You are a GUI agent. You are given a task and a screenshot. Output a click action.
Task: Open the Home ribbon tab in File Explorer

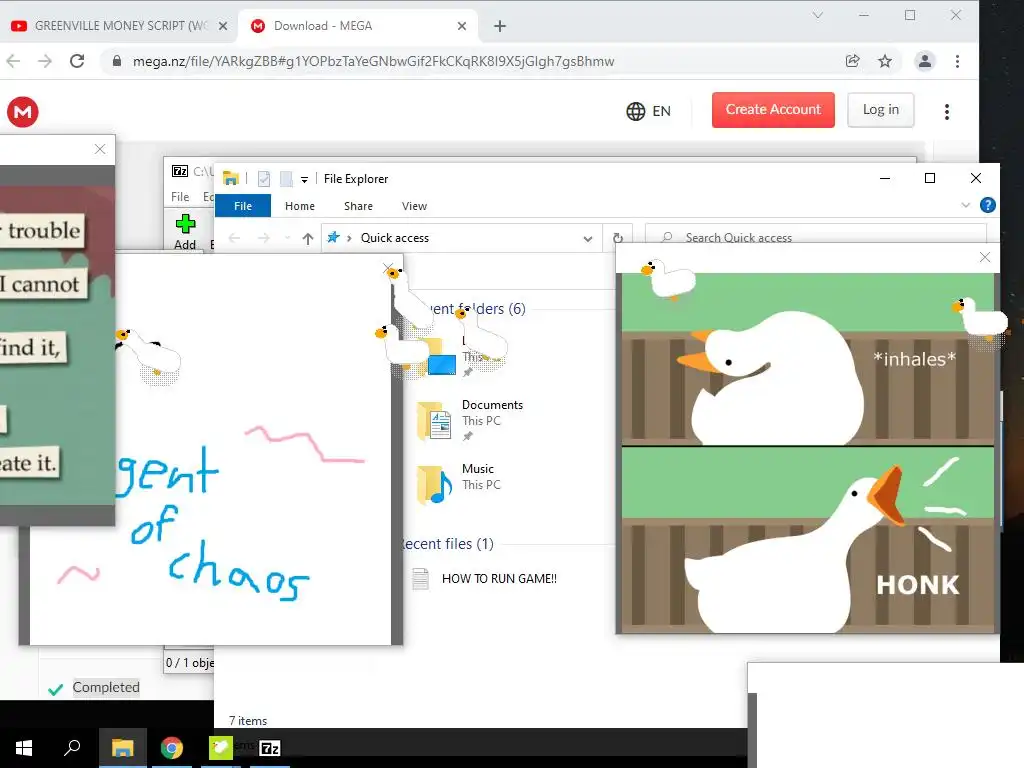(x=300, y=206)
